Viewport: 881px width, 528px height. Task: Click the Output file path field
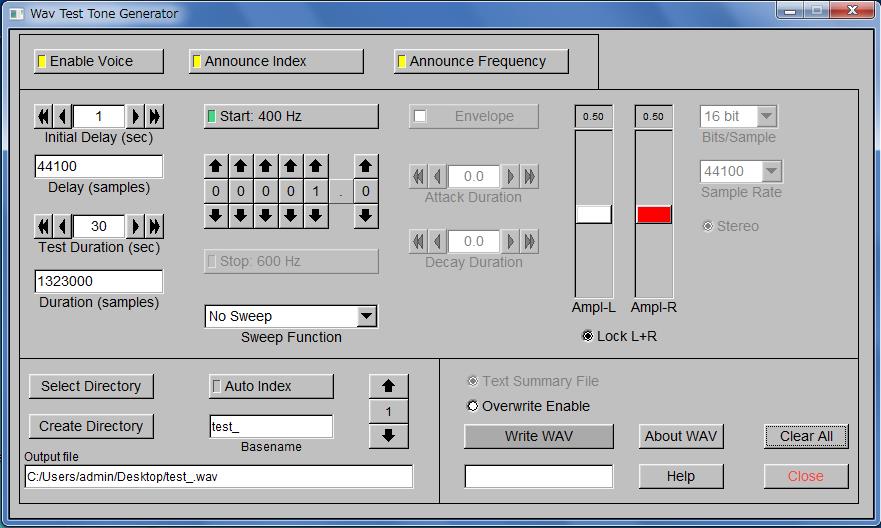pos(219,476)
